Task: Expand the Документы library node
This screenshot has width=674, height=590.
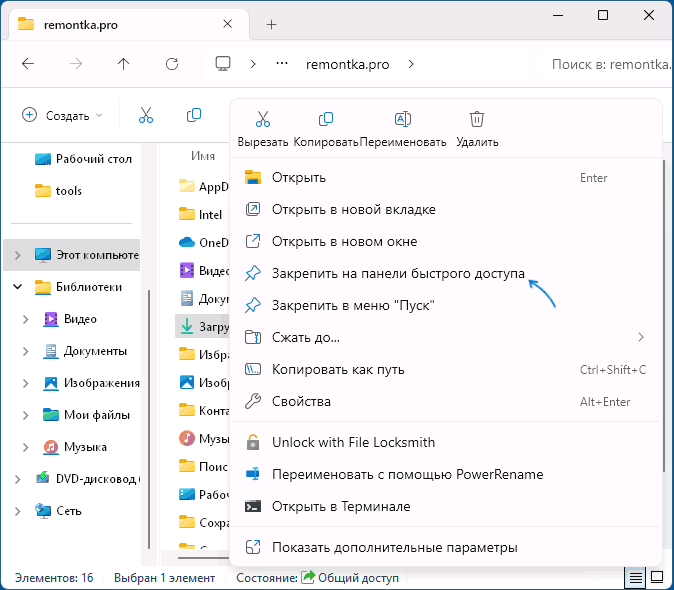Action: [27, 351]
